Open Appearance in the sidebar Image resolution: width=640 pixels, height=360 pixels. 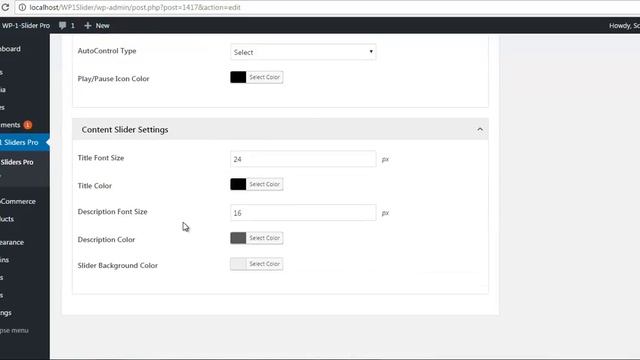click(12, 242)
